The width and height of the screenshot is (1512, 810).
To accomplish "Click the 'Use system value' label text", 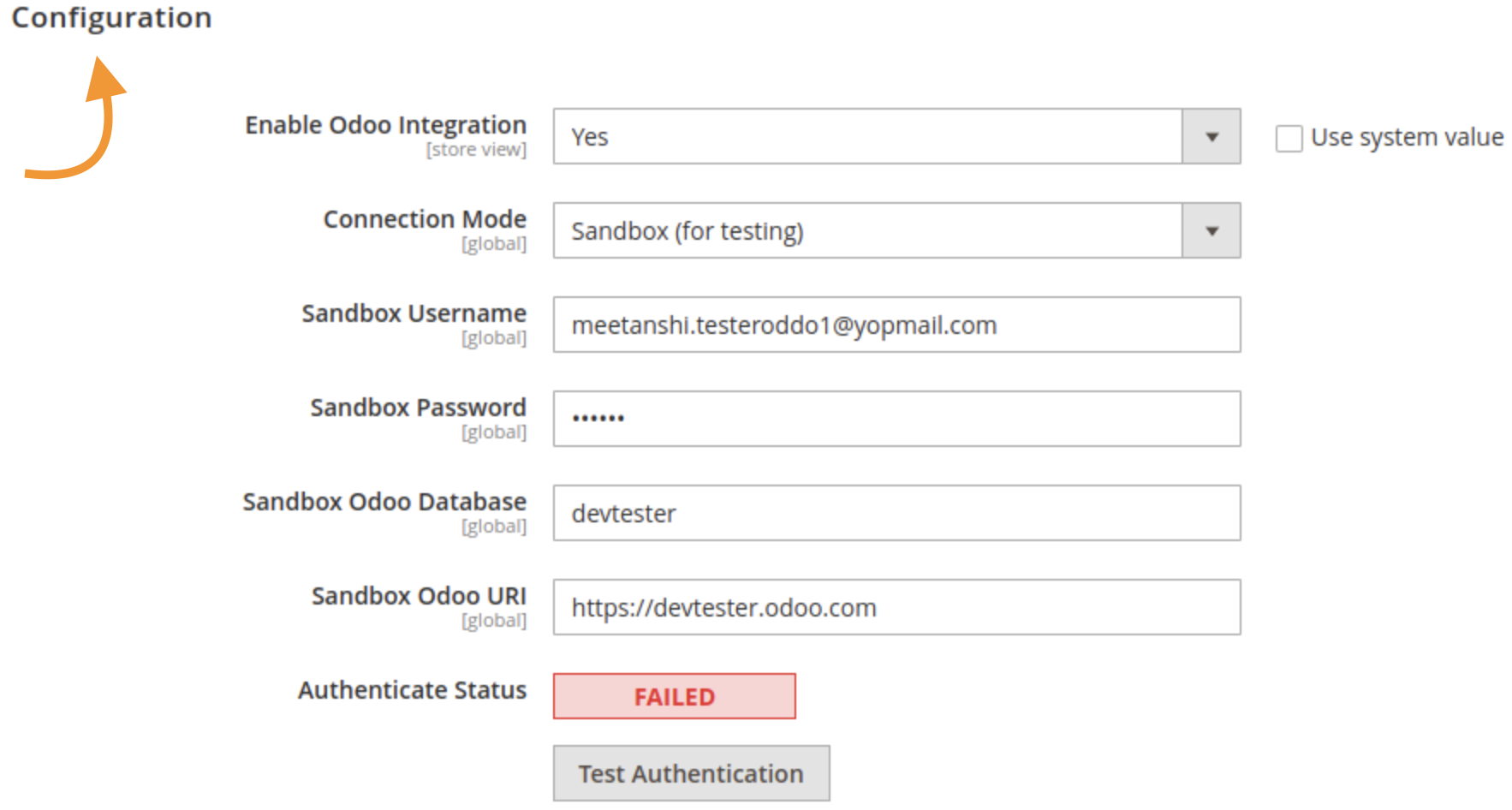I will point(1407,138).
